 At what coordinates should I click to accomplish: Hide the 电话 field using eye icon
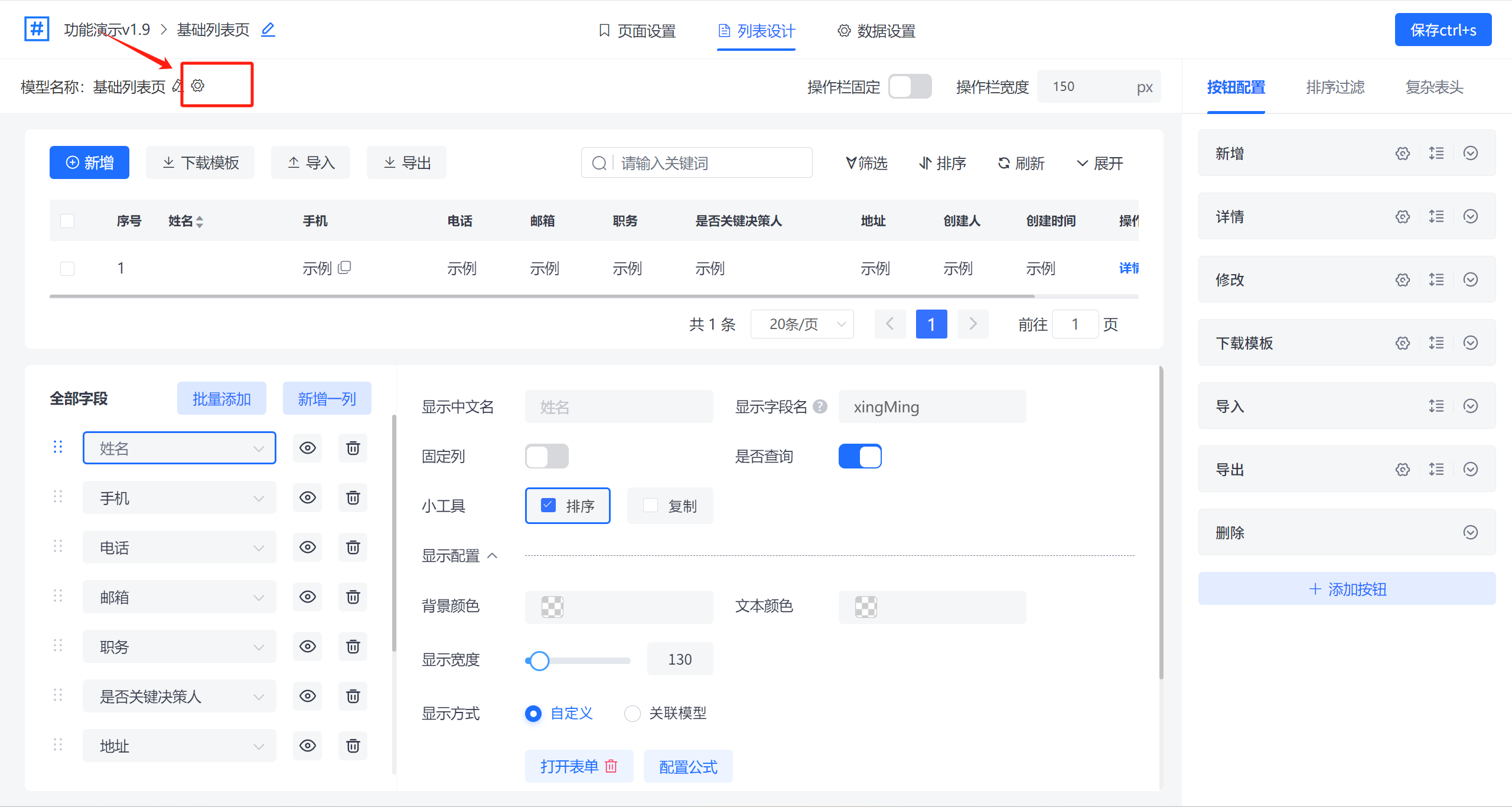(x=308, y=548)
